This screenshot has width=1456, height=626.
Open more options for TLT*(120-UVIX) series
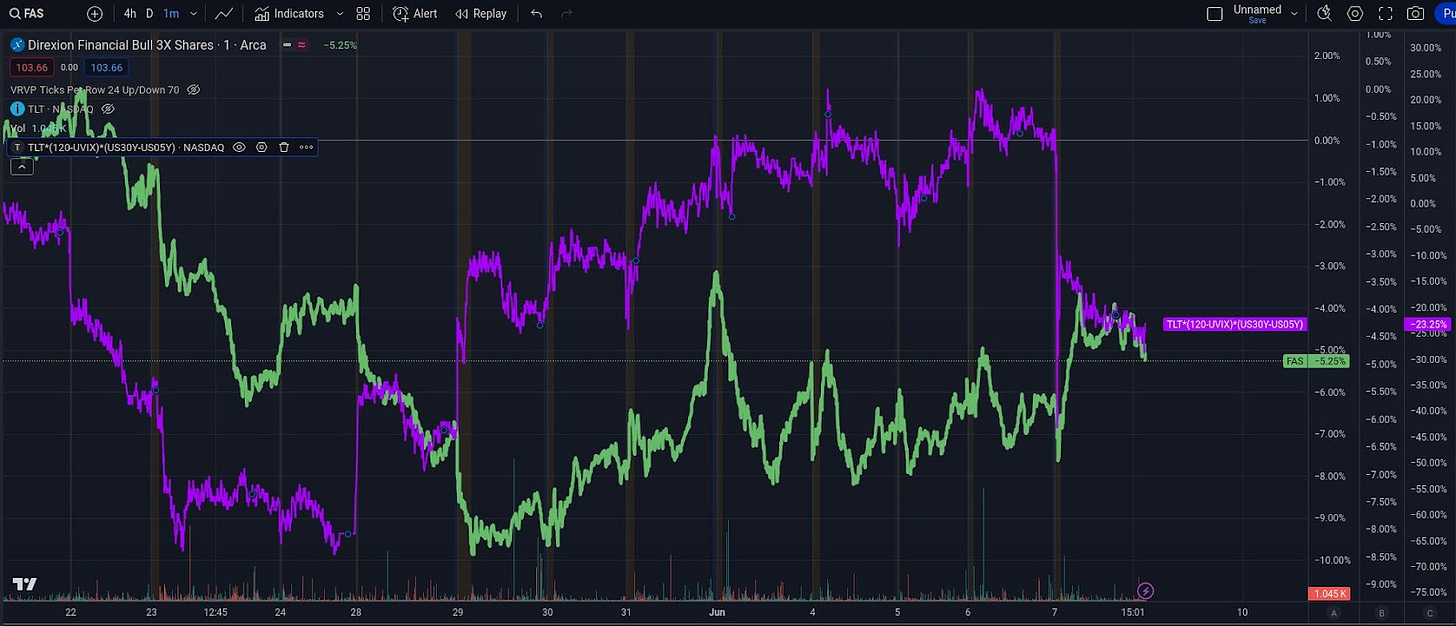[306, 147]
